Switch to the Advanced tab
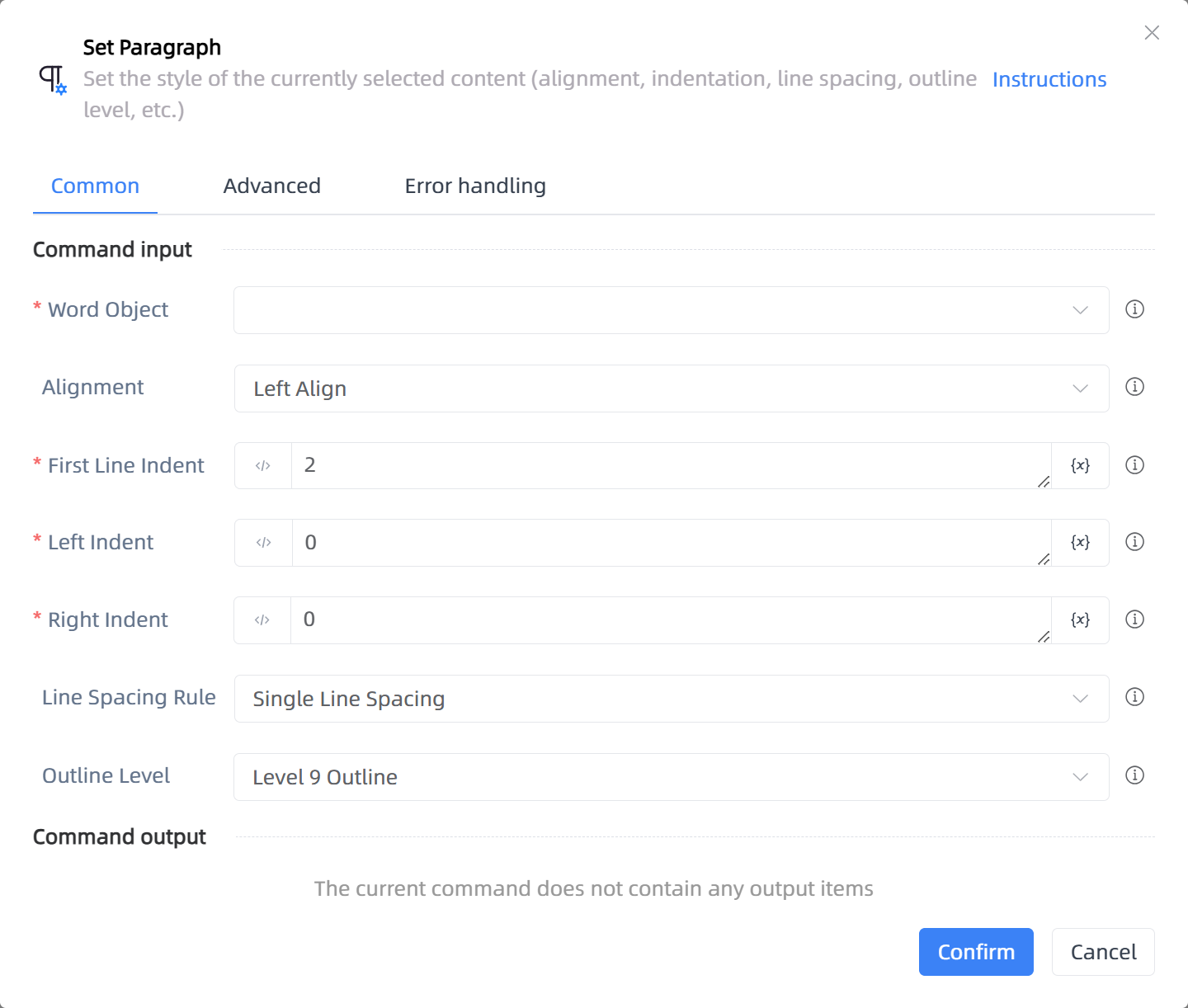1188x1008 pixels. [x=271, y=186]
